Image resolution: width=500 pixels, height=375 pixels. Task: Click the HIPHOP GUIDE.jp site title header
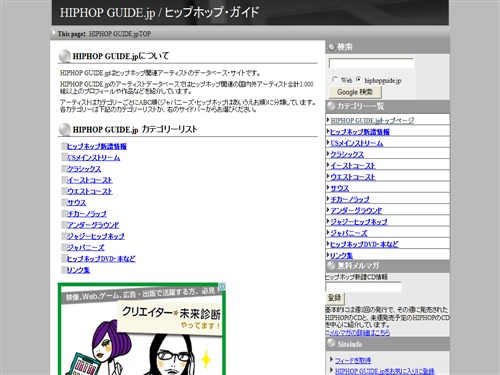(159, 13)
